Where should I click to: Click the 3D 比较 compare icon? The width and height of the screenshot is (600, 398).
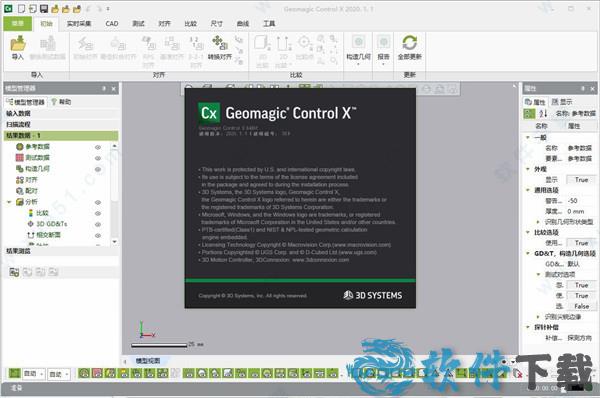[x=262, y=43]
